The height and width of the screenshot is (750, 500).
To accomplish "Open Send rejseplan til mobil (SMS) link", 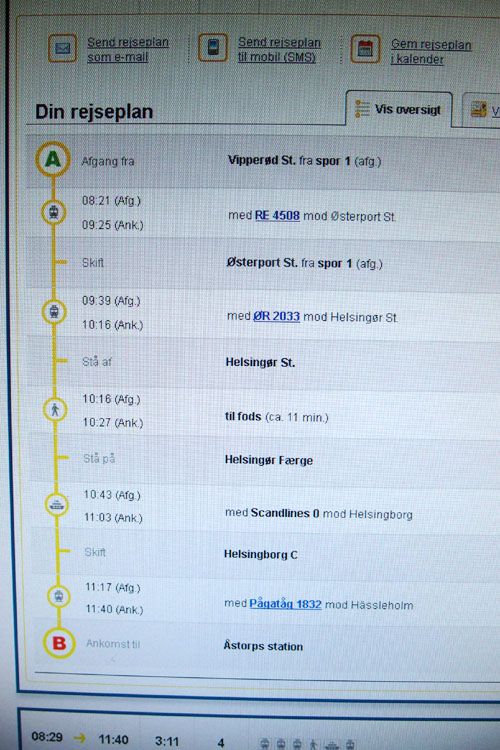I will (x=279, y=49).
